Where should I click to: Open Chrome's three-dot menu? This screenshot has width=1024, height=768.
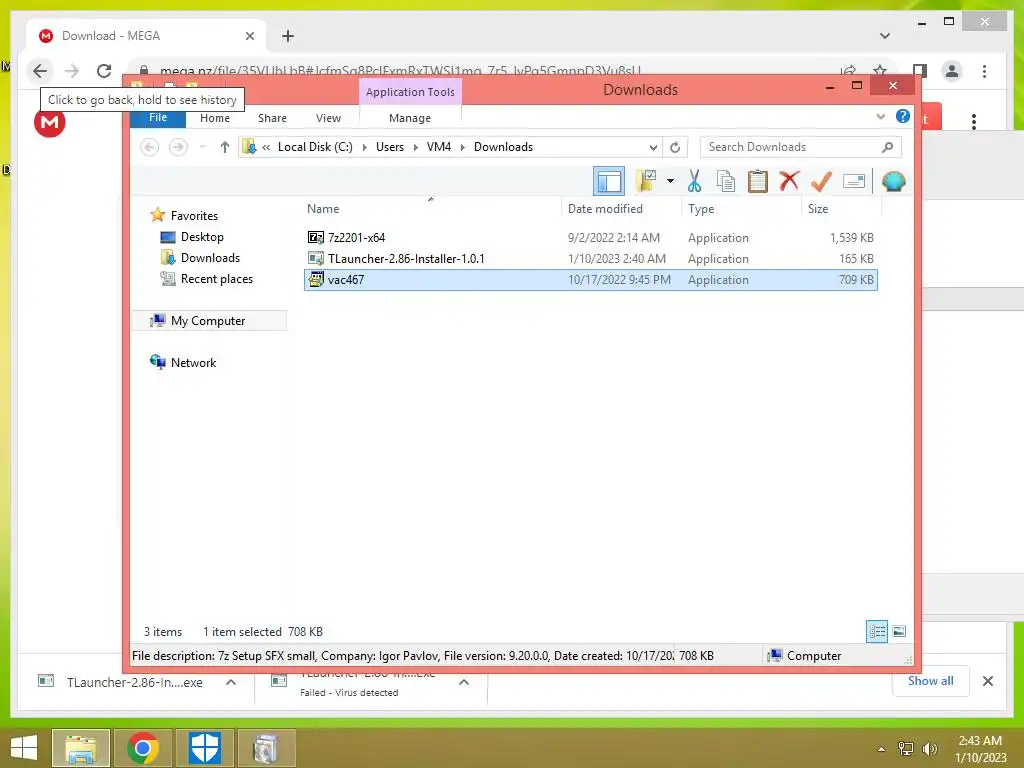[984, 71]
